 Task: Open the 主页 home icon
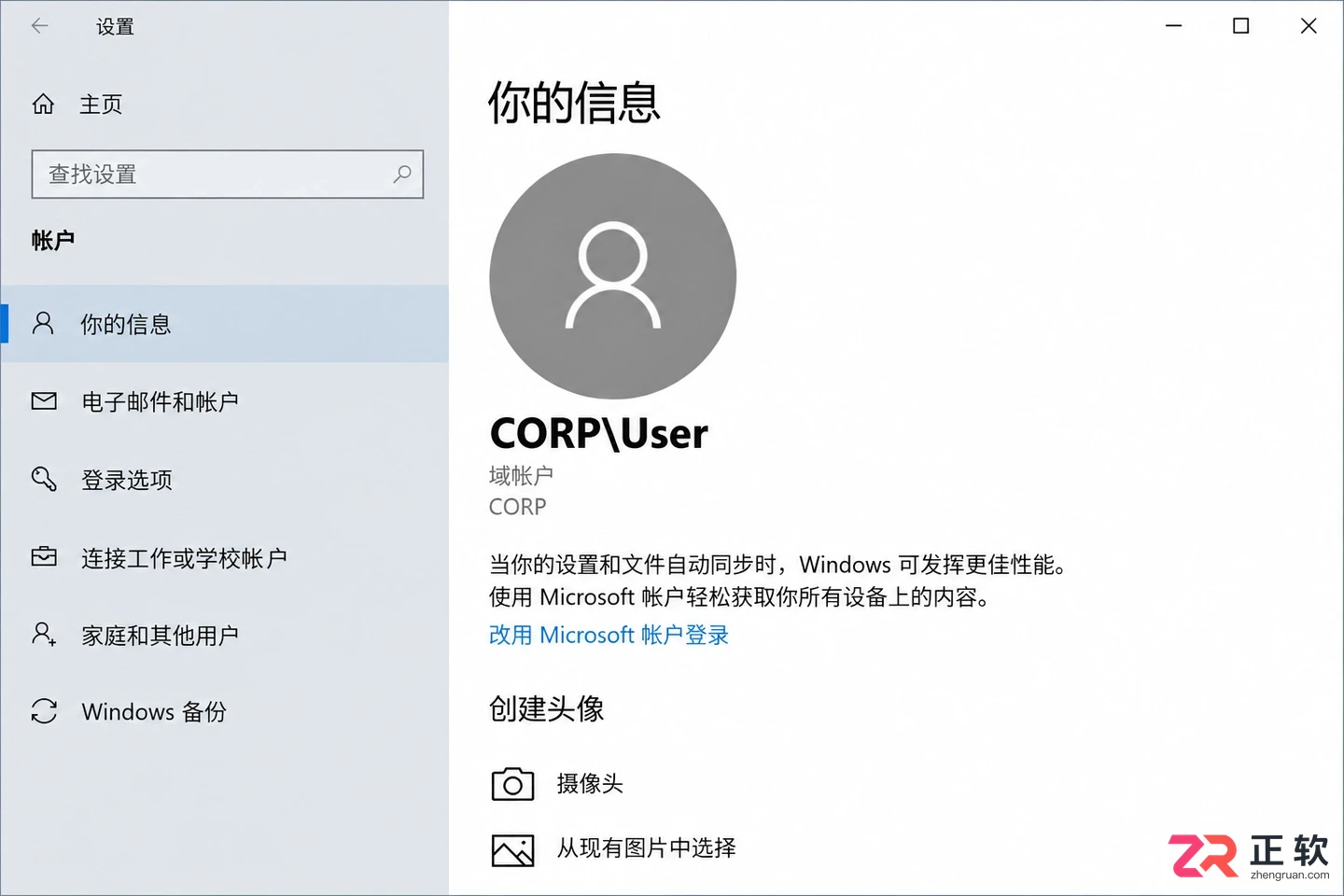pos(43,104)
